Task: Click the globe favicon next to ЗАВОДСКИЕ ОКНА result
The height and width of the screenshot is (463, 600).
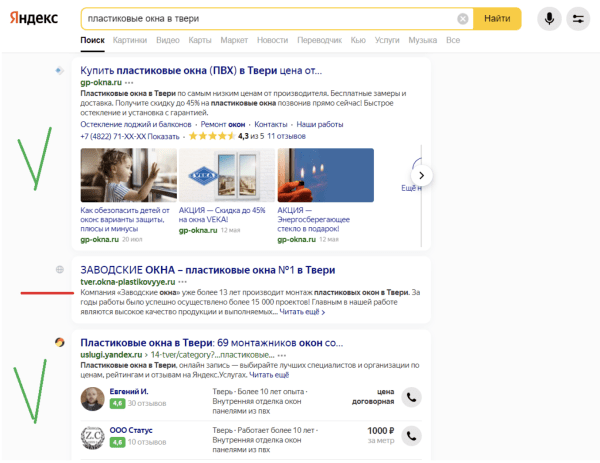Action: tap(60, 270)
